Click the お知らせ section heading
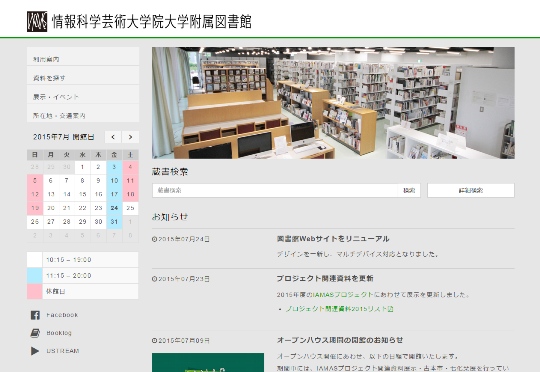Screen dimensions: 540x372 coord(170,217)
